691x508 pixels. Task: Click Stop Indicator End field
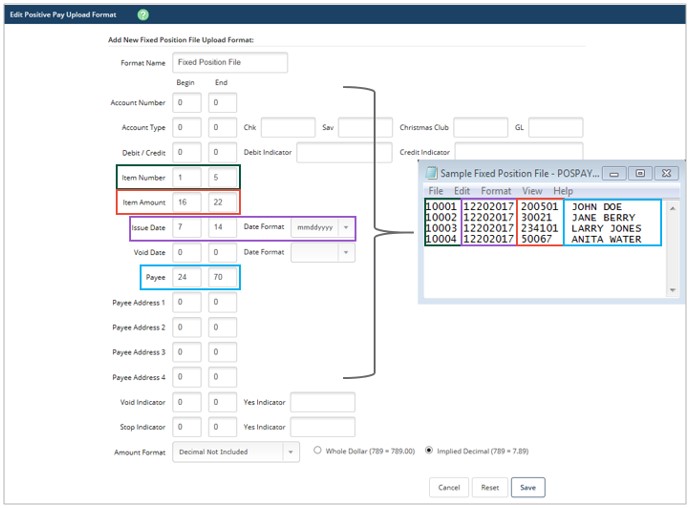(x=222, y=427)
